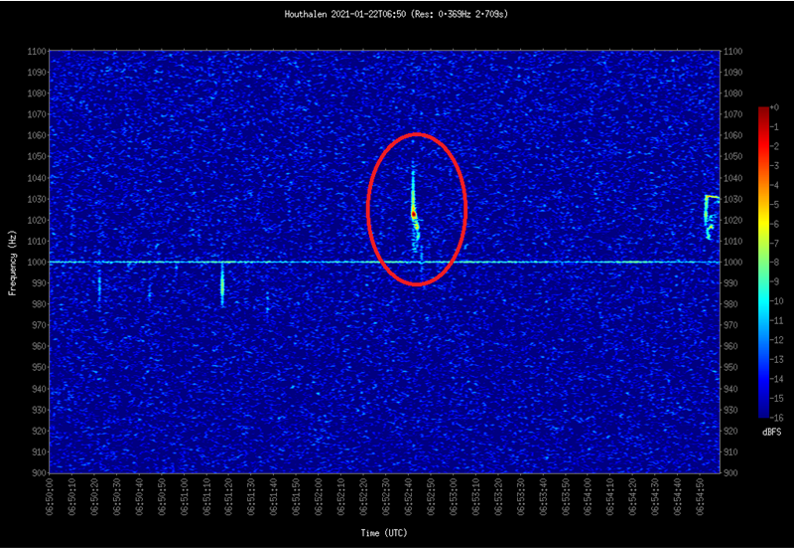Click the dark blue bottom of the color bar
The width and height of the screenshot is (794, 548).
click(x=763, y=411)
